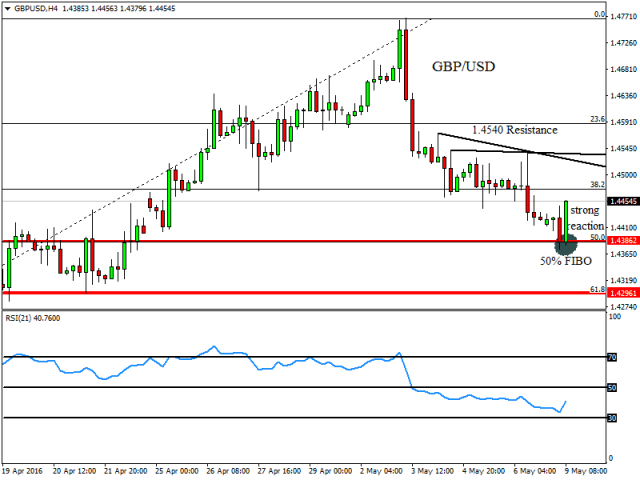Click the 61.8 Fibonacci level label

[598, 289]
